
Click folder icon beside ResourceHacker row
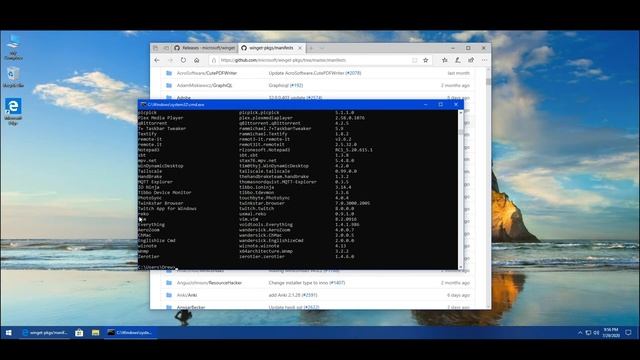tap(169, 282)
